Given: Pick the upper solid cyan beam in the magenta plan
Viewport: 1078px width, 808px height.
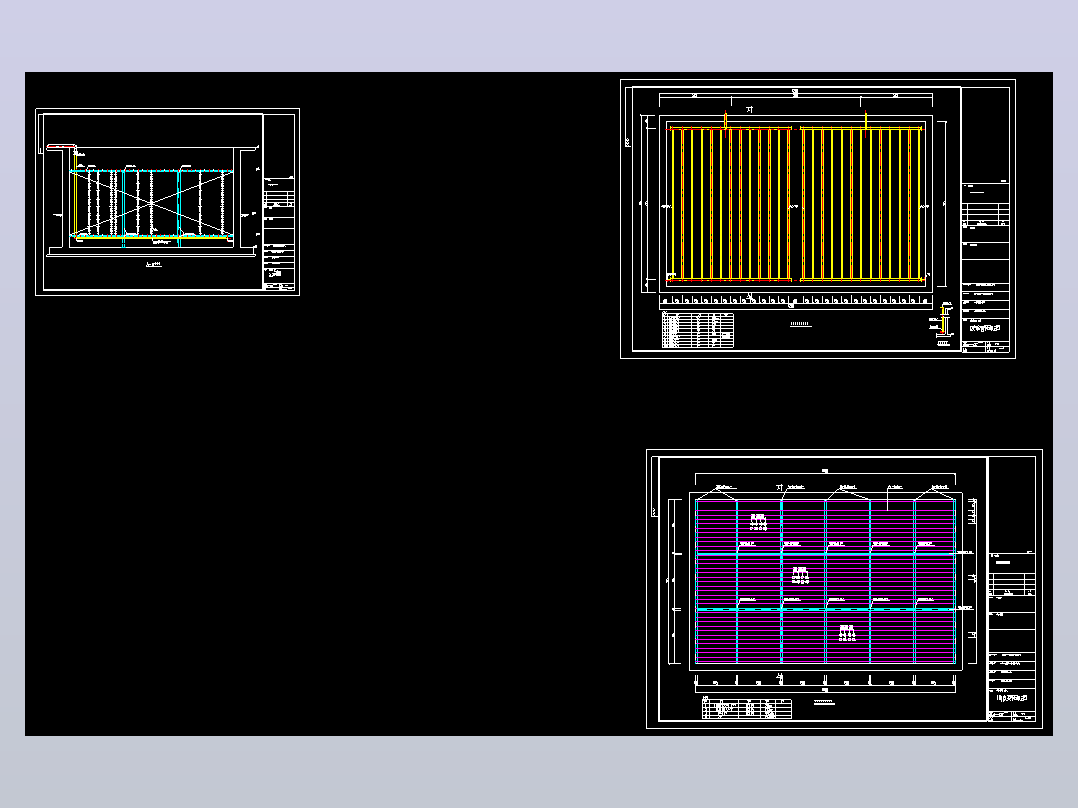Looking at the screenshot, I should pos(826,553).
